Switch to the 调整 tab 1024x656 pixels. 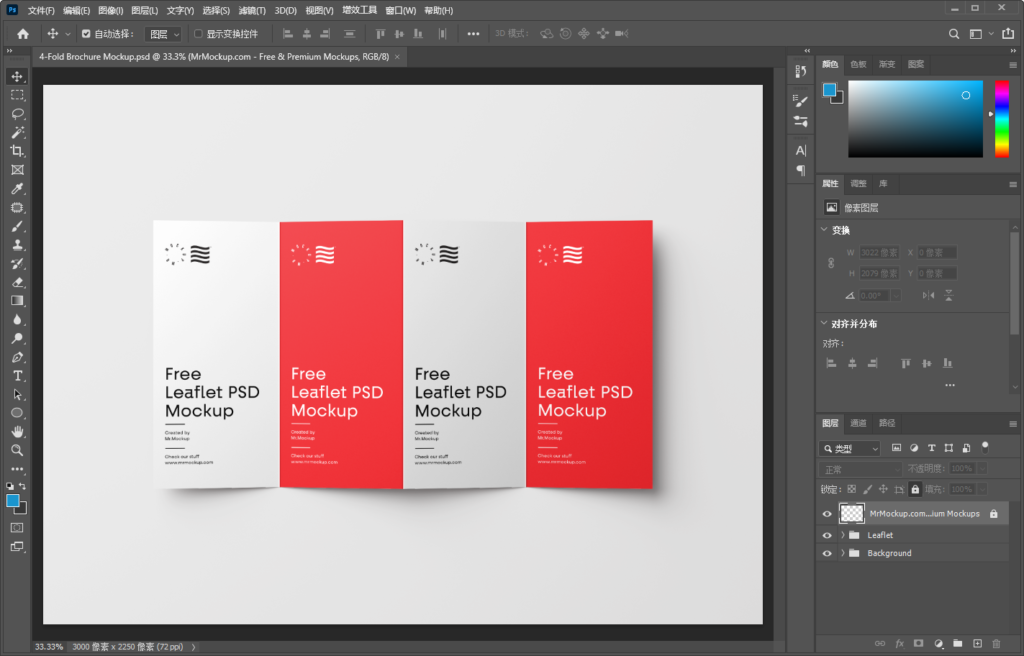(858, 184)
